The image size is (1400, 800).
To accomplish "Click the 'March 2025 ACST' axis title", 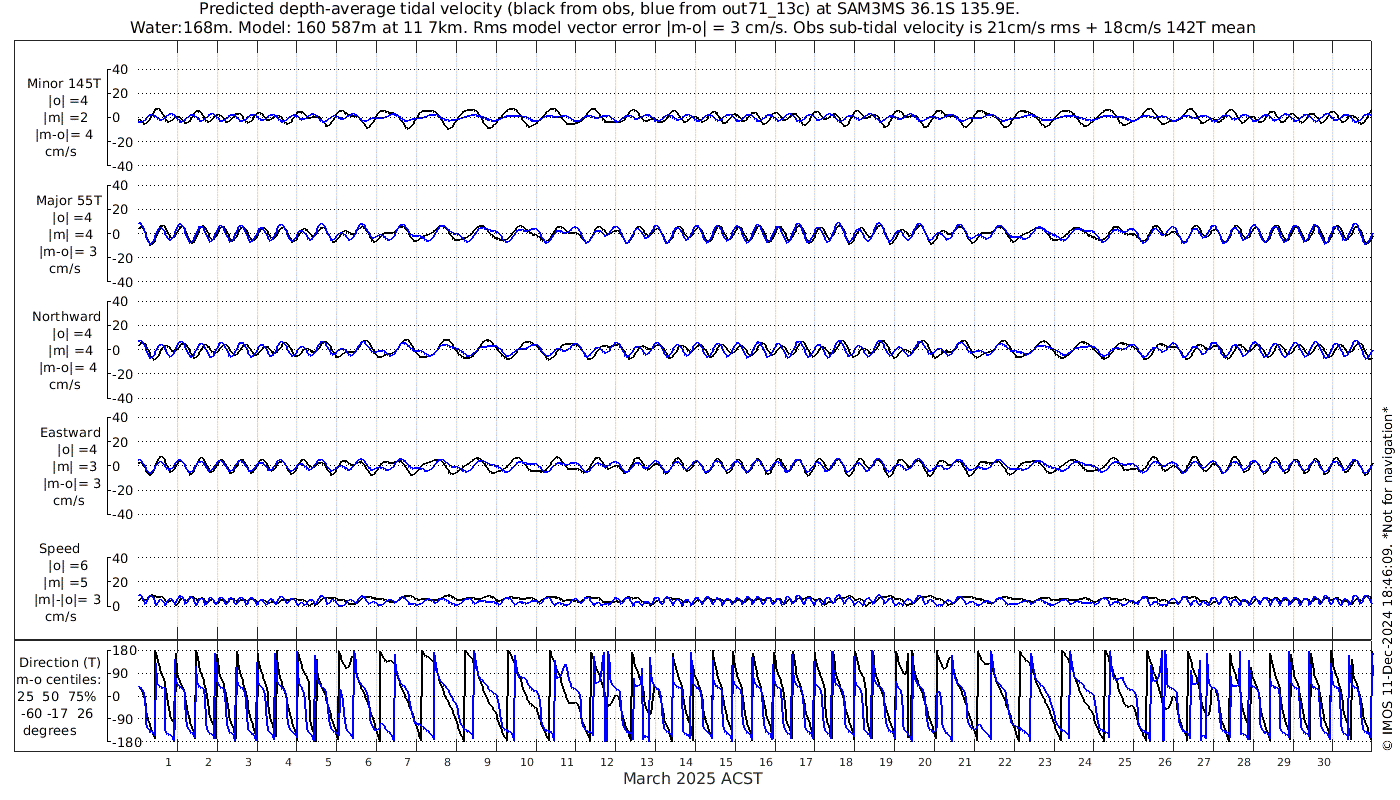I will click(693, 778).
